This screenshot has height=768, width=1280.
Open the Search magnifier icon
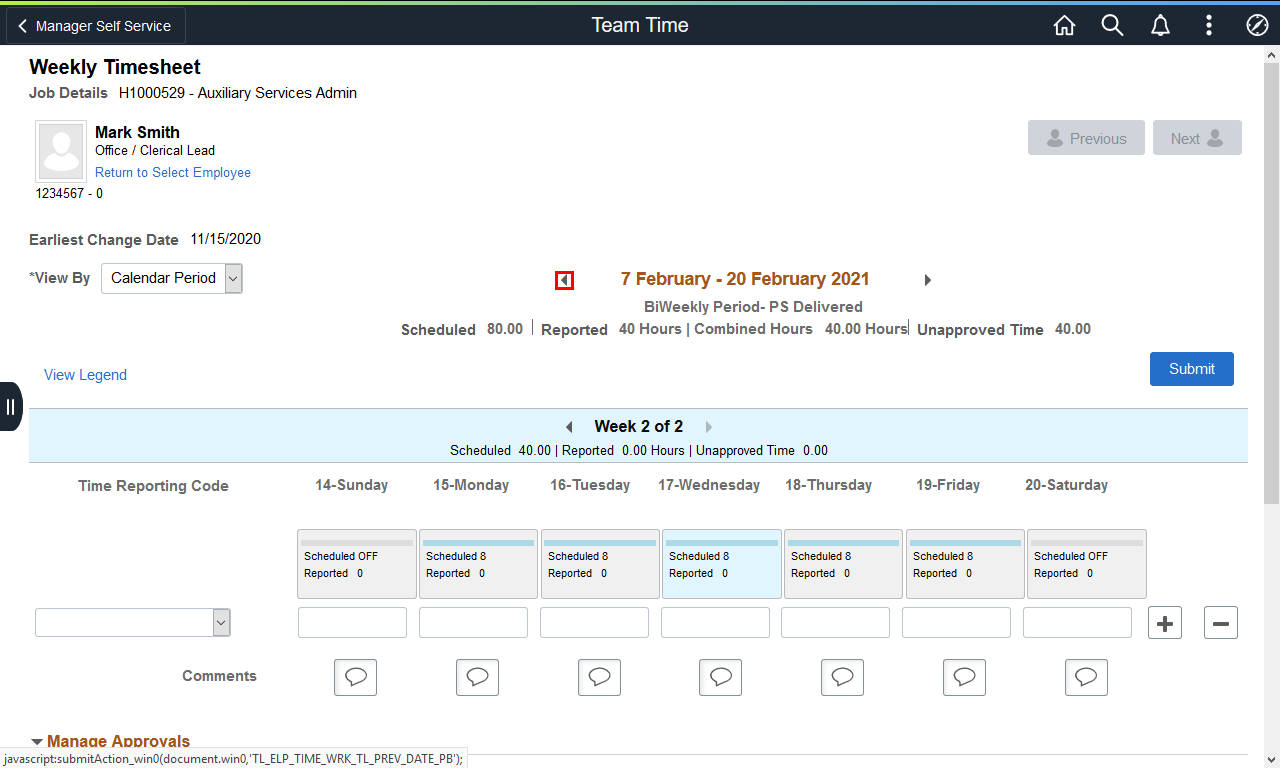tap(1113, 26)
